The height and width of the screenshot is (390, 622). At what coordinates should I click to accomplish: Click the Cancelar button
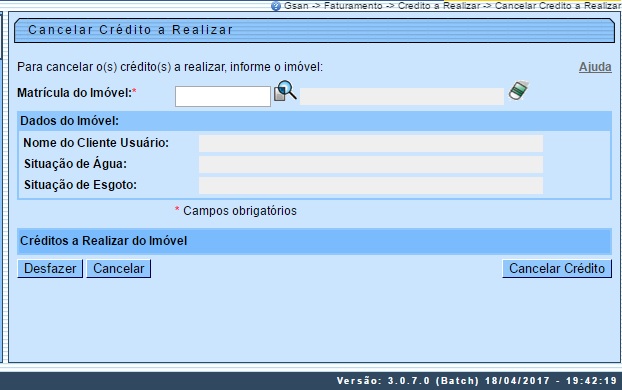click(119, 269)
